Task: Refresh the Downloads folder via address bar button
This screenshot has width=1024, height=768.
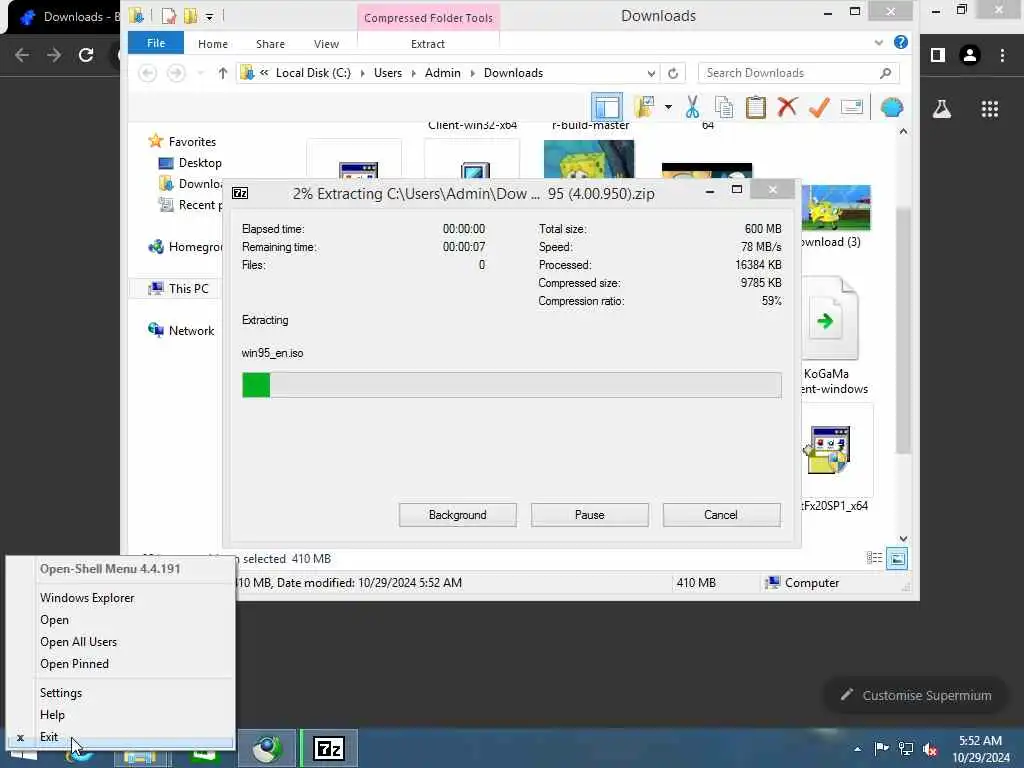Action: click(x=673, y=73)
